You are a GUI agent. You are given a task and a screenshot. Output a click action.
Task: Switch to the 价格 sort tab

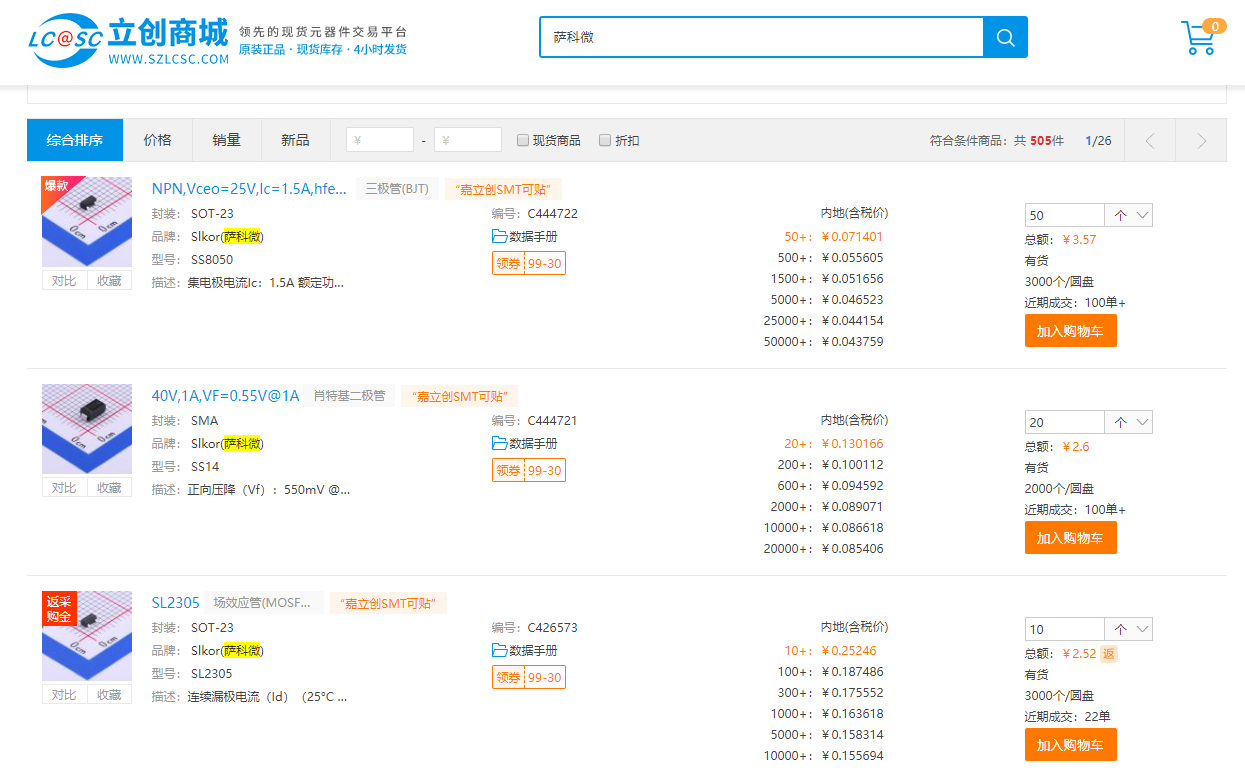tap(157, 140)
